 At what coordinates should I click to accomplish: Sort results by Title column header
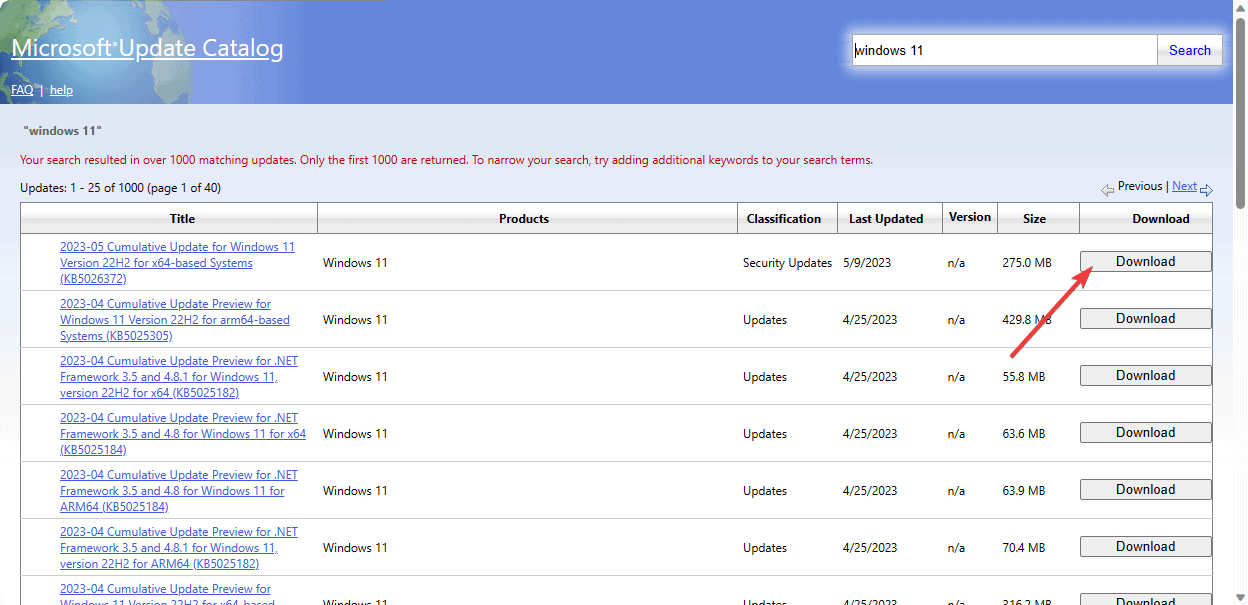pos(182,218)
